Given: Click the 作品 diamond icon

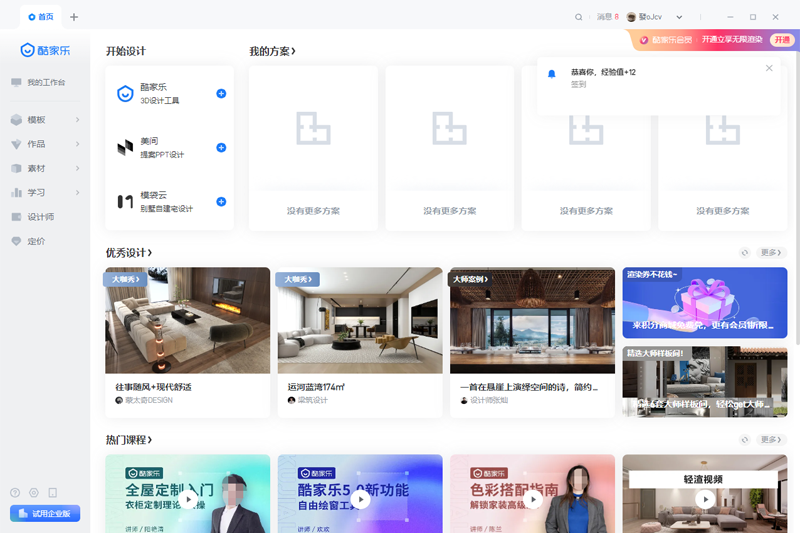Looking at the screenshot, I should (16, 144).
